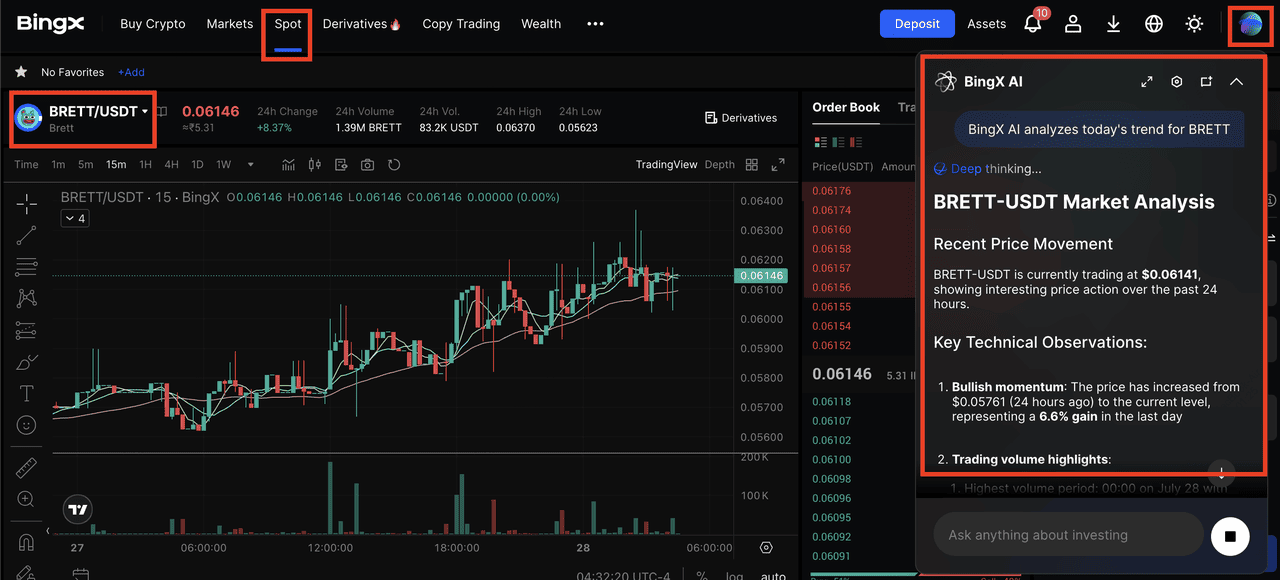This screenshot has width=1280, height=580.
Task: Collapse the indicator legend showing 4
Action: click(75, 218)
